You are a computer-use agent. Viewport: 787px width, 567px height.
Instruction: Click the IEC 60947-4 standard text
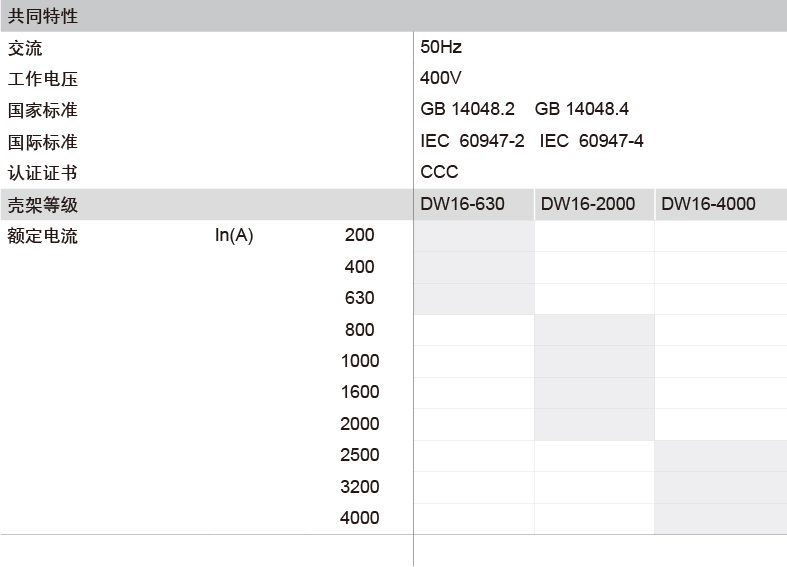tap(591, 141)
